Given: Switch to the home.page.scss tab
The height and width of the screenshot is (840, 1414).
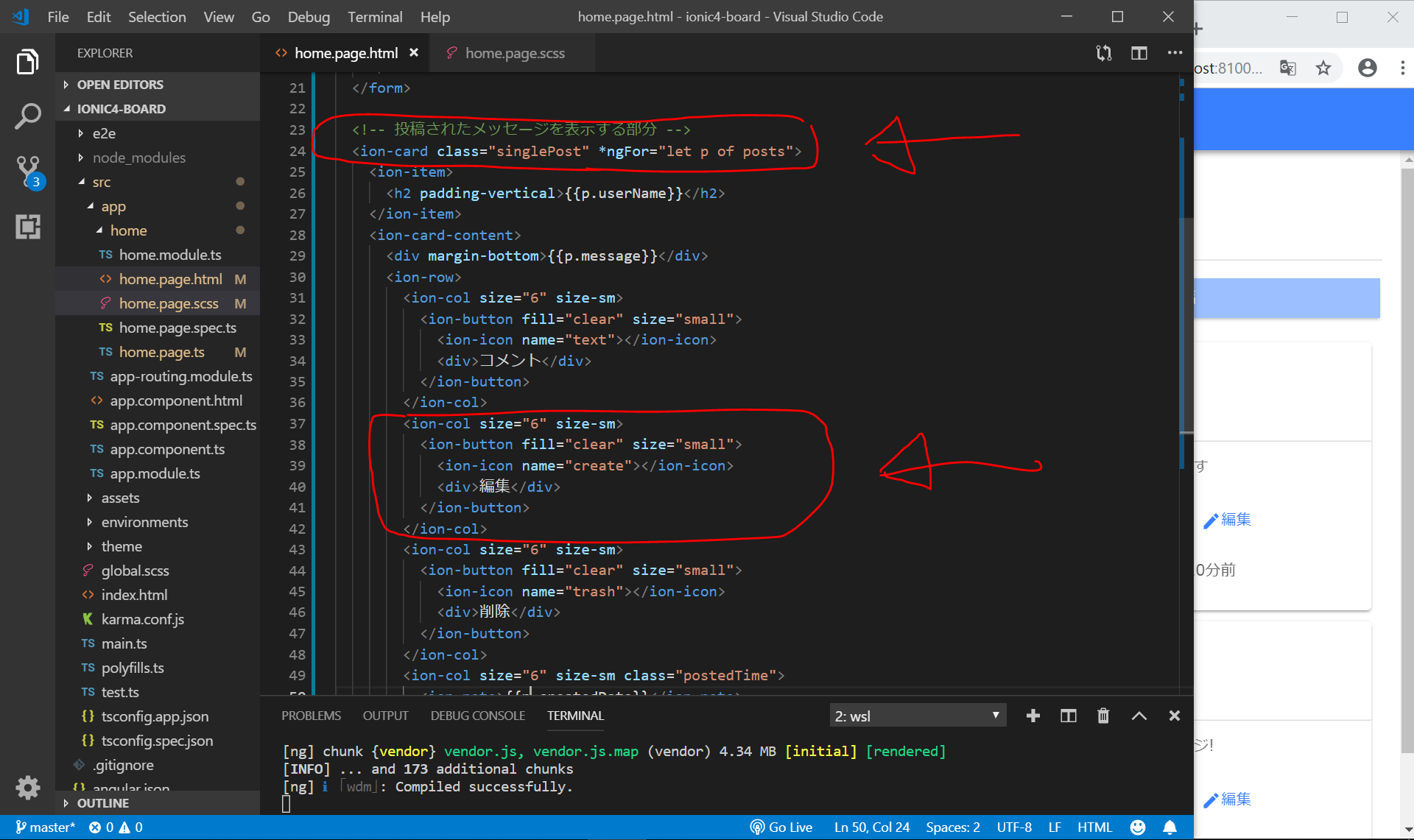Looking at the screenshot, I should [x=514, y=53].
